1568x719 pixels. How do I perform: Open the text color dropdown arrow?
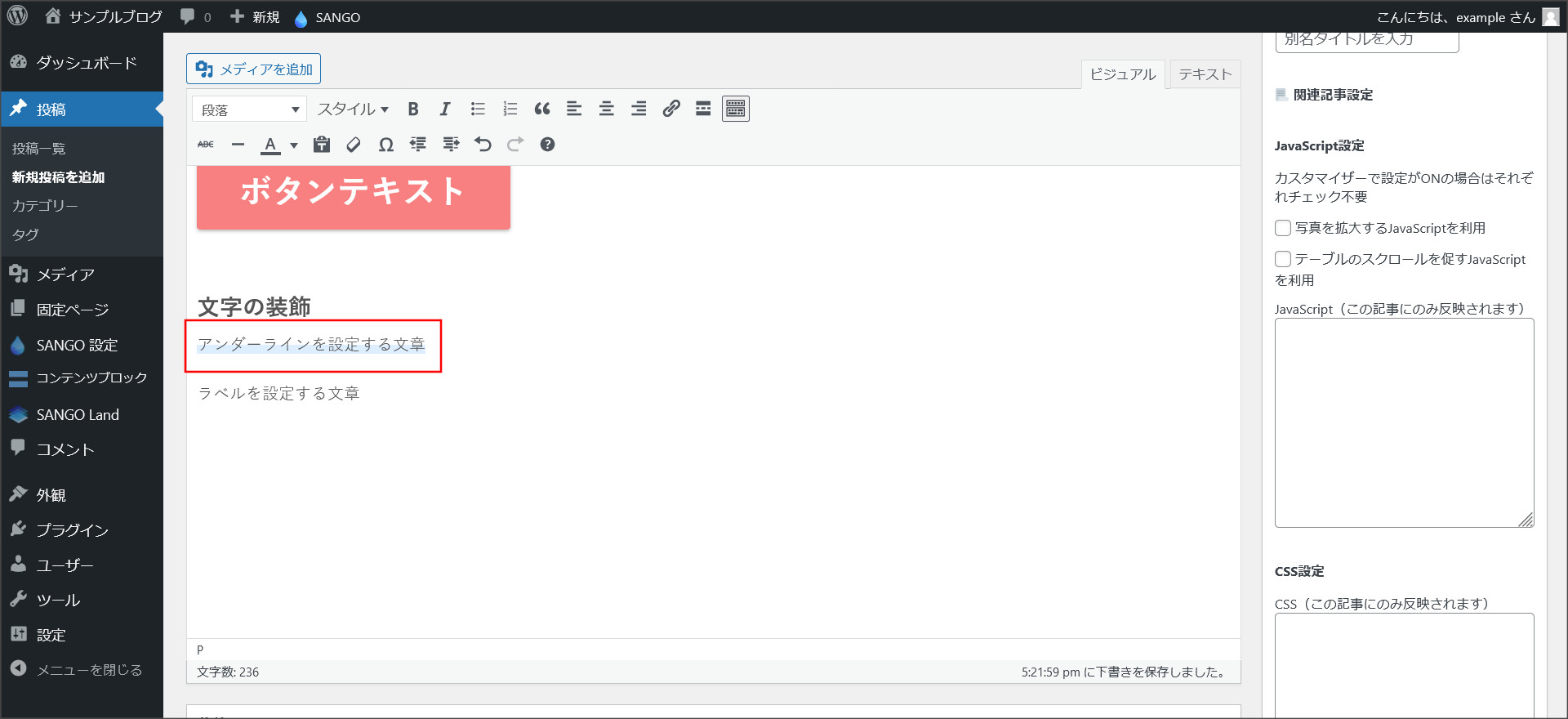click(x=294, y=145)
